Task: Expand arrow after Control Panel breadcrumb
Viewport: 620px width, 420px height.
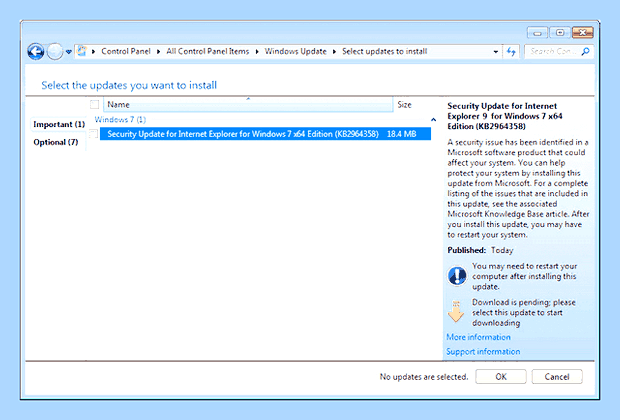Action: coord(158,52)
